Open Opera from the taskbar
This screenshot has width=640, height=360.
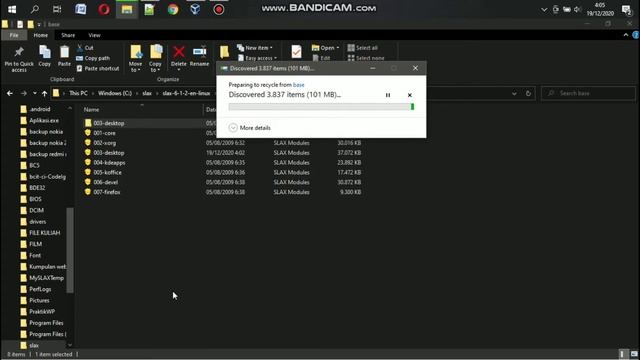104,9
